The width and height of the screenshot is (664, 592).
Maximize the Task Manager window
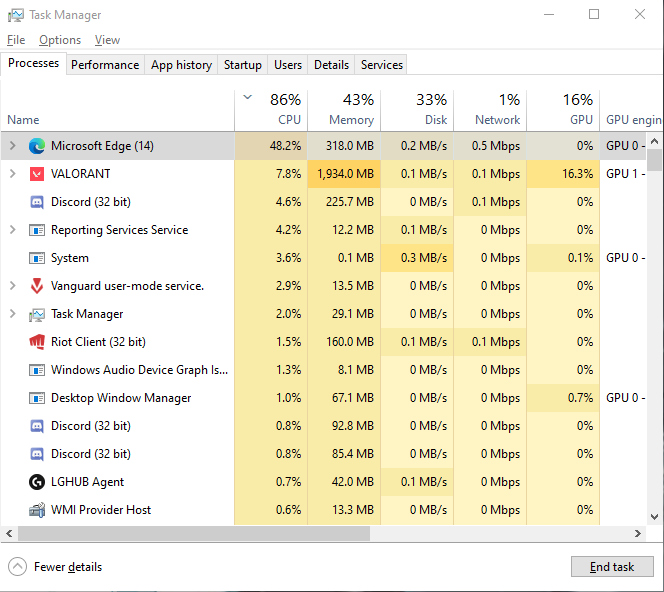click(594, 14)
